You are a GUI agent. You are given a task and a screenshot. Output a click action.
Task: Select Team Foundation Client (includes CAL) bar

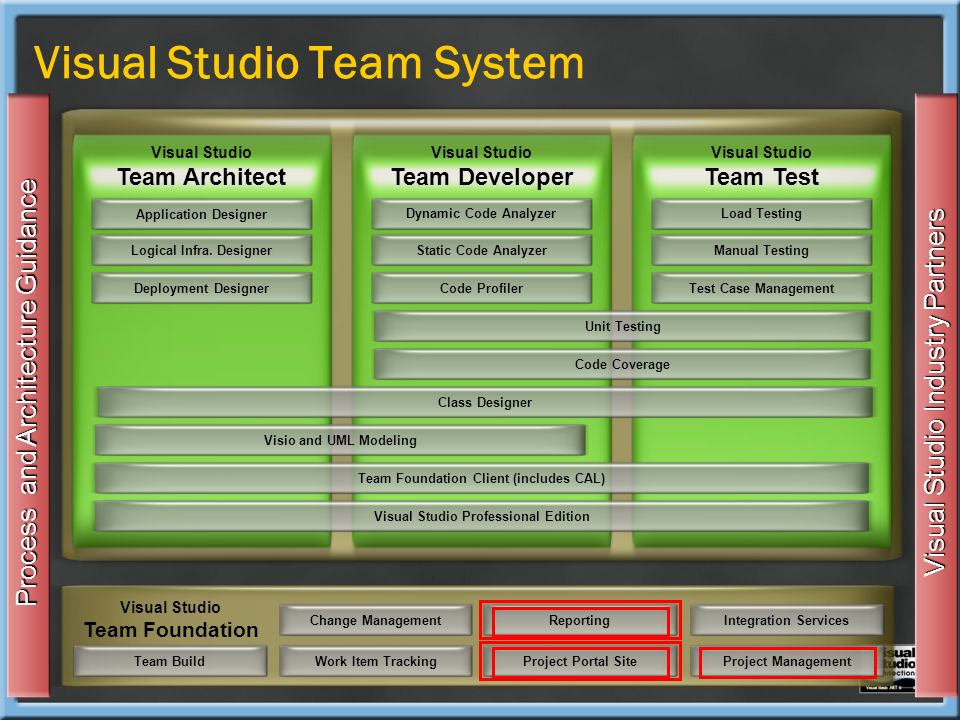pyautogui.click(x=482, y=478)
